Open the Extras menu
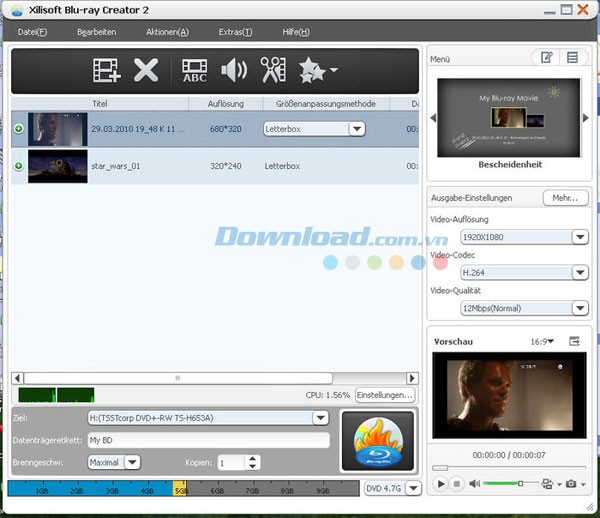This screenshot has width=600, height=518. tap(235, 32)
